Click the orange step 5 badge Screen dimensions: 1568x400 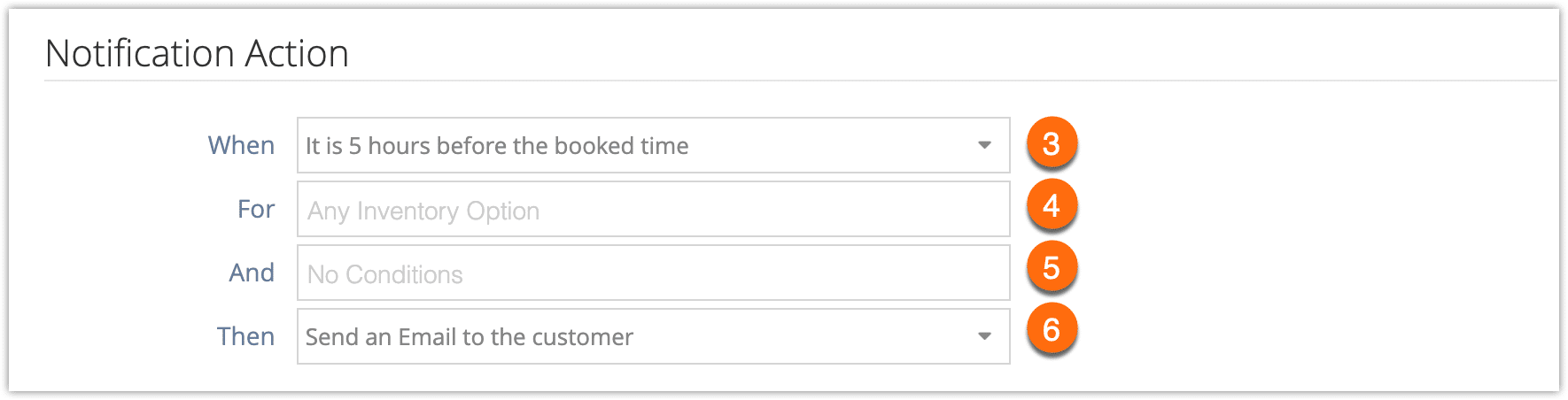1052,267
